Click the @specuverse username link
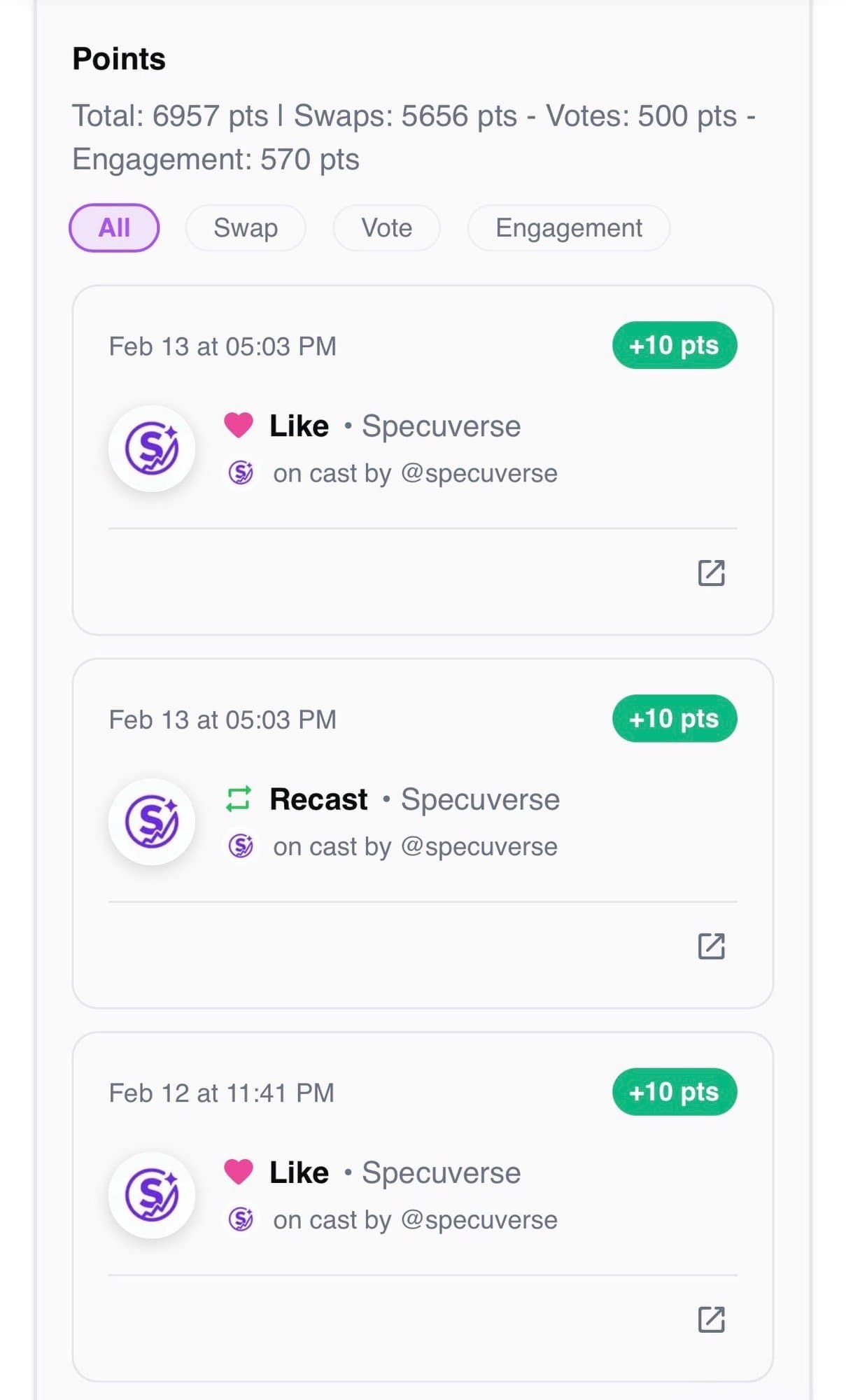The height and width of the screenshot is (1400, 846). [x=481, y=472]
